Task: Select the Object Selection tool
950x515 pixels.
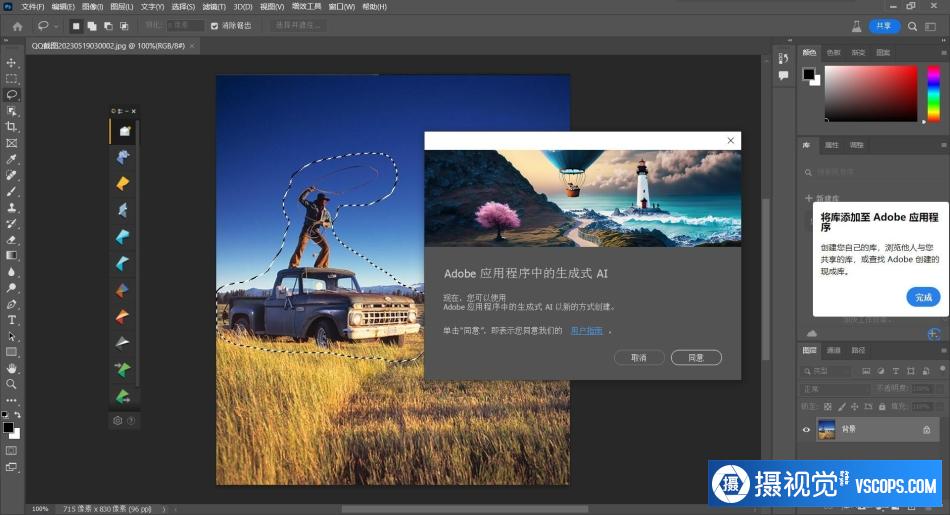Action: [11, 111]
